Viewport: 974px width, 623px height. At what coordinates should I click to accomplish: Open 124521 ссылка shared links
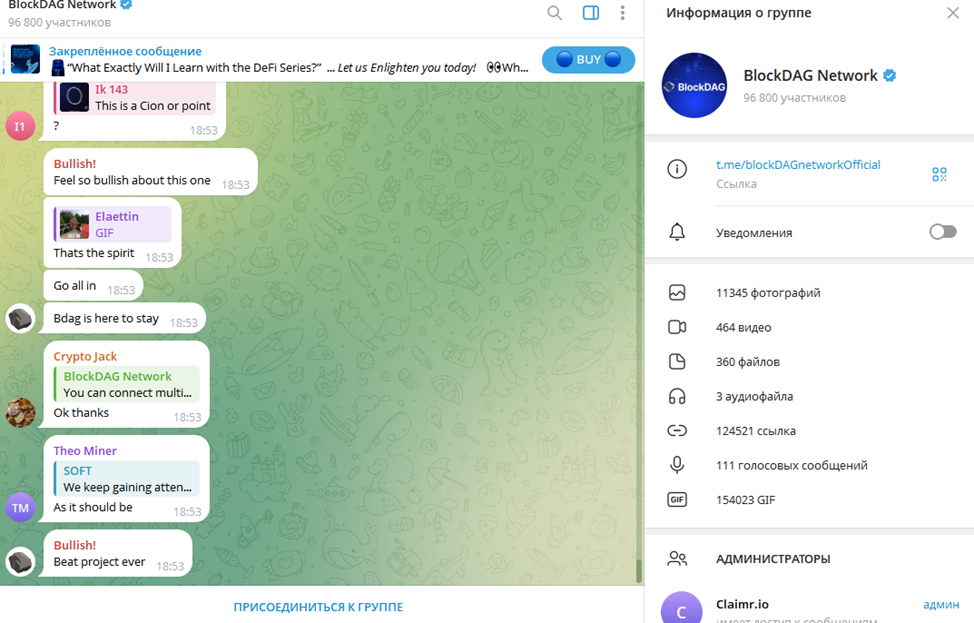pyautogui.click(x=755, y=431)
